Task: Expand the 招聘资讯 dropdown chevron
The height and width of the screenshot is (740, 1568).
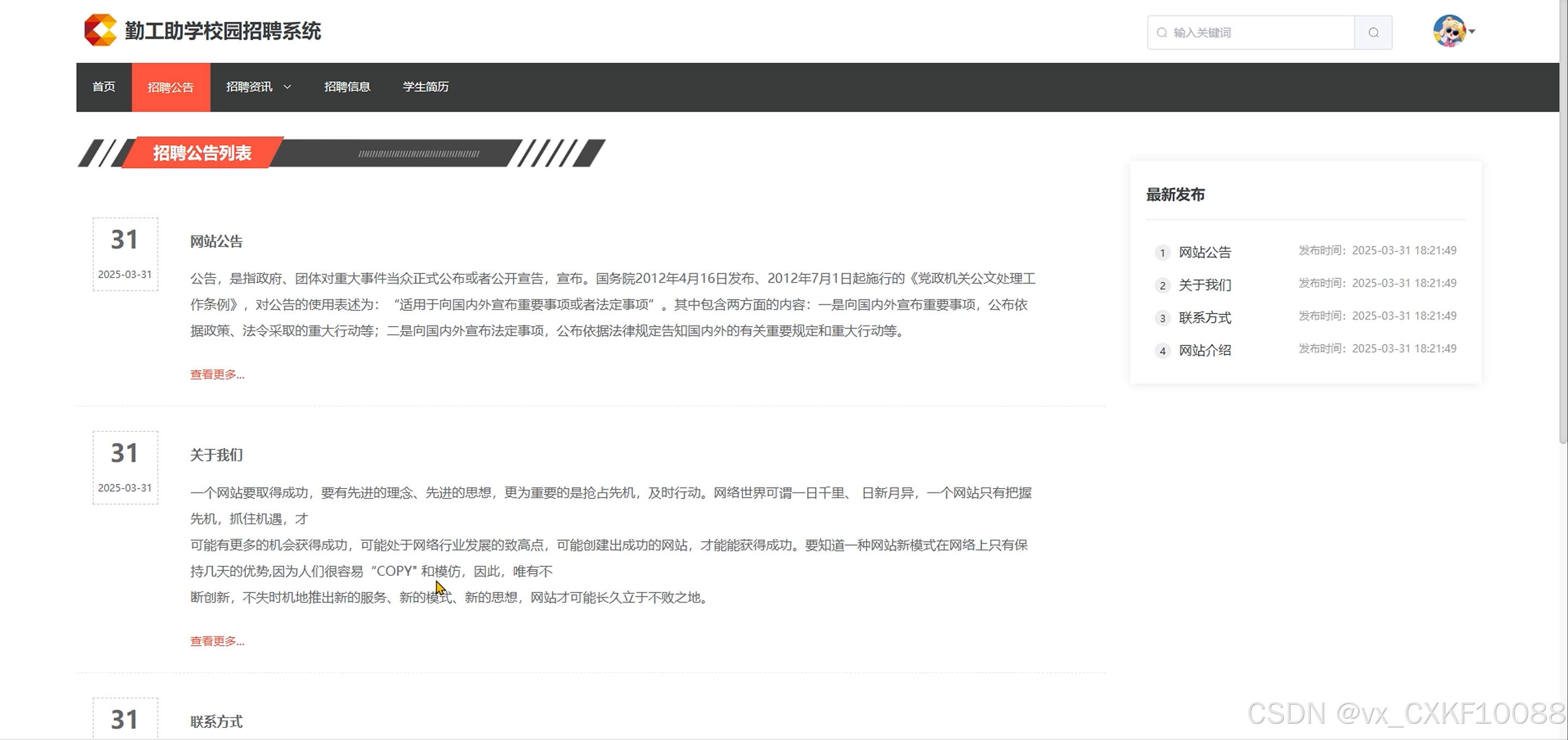Action: click(287, 87)
